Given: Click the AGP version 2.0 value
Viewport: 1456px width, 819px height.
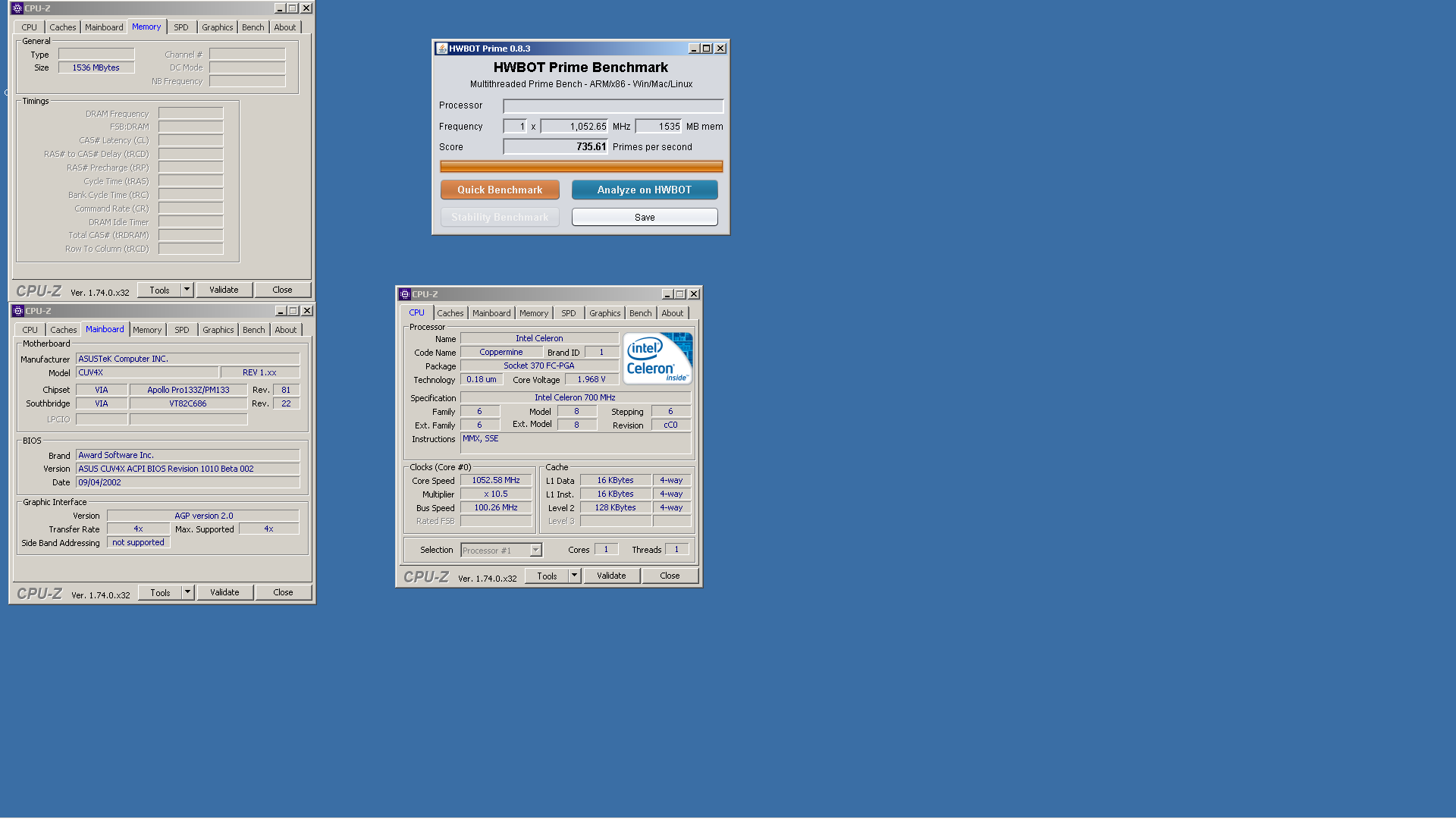Looking at the screenshot, I should tap(203, 516).
